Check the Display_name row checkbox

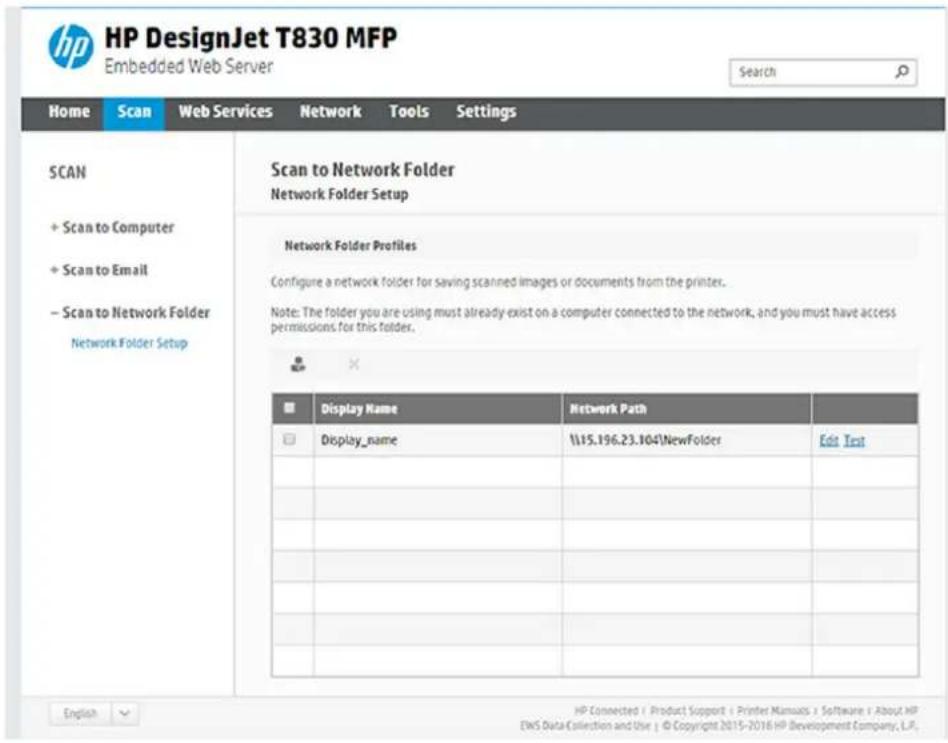(x=290, y=439)
